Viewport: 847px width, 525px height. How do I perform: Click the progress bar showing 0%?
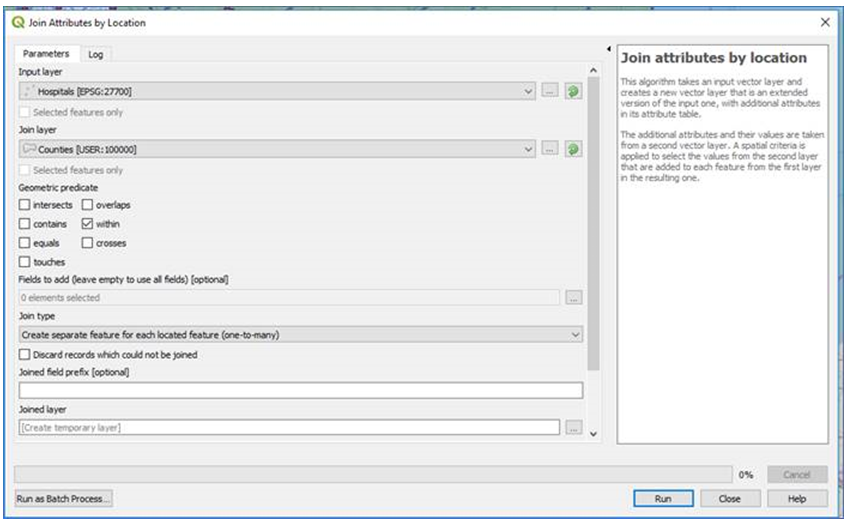coord(373,475)
